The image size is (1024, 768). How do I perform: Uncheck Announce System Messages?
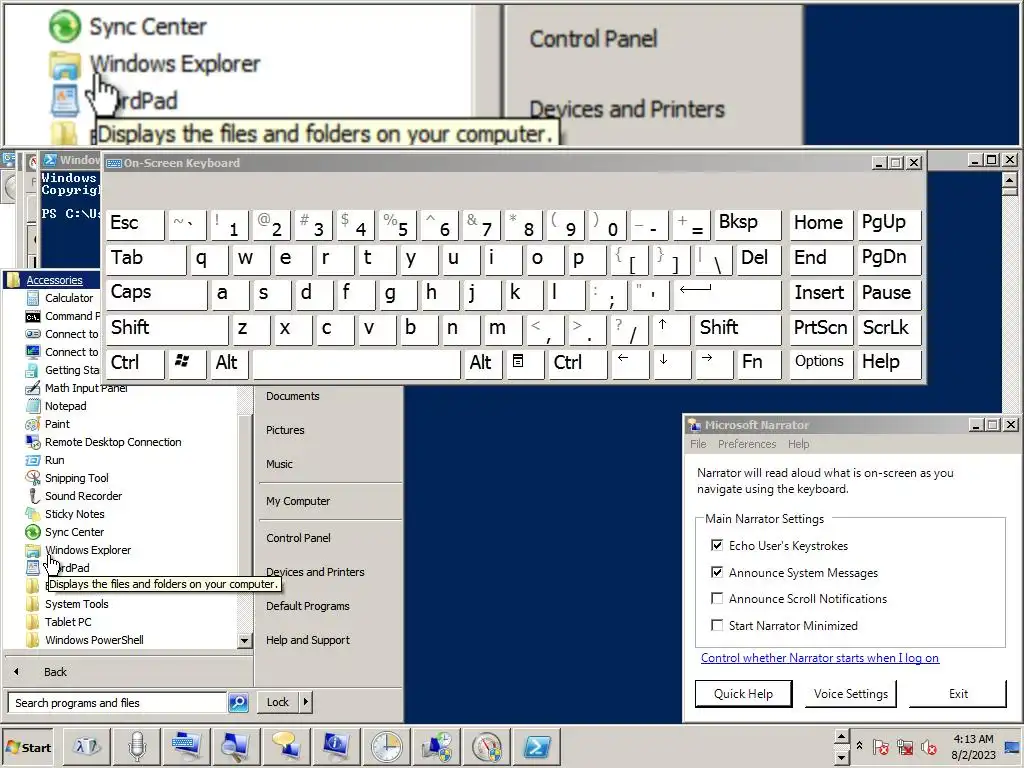coord(717,572)
